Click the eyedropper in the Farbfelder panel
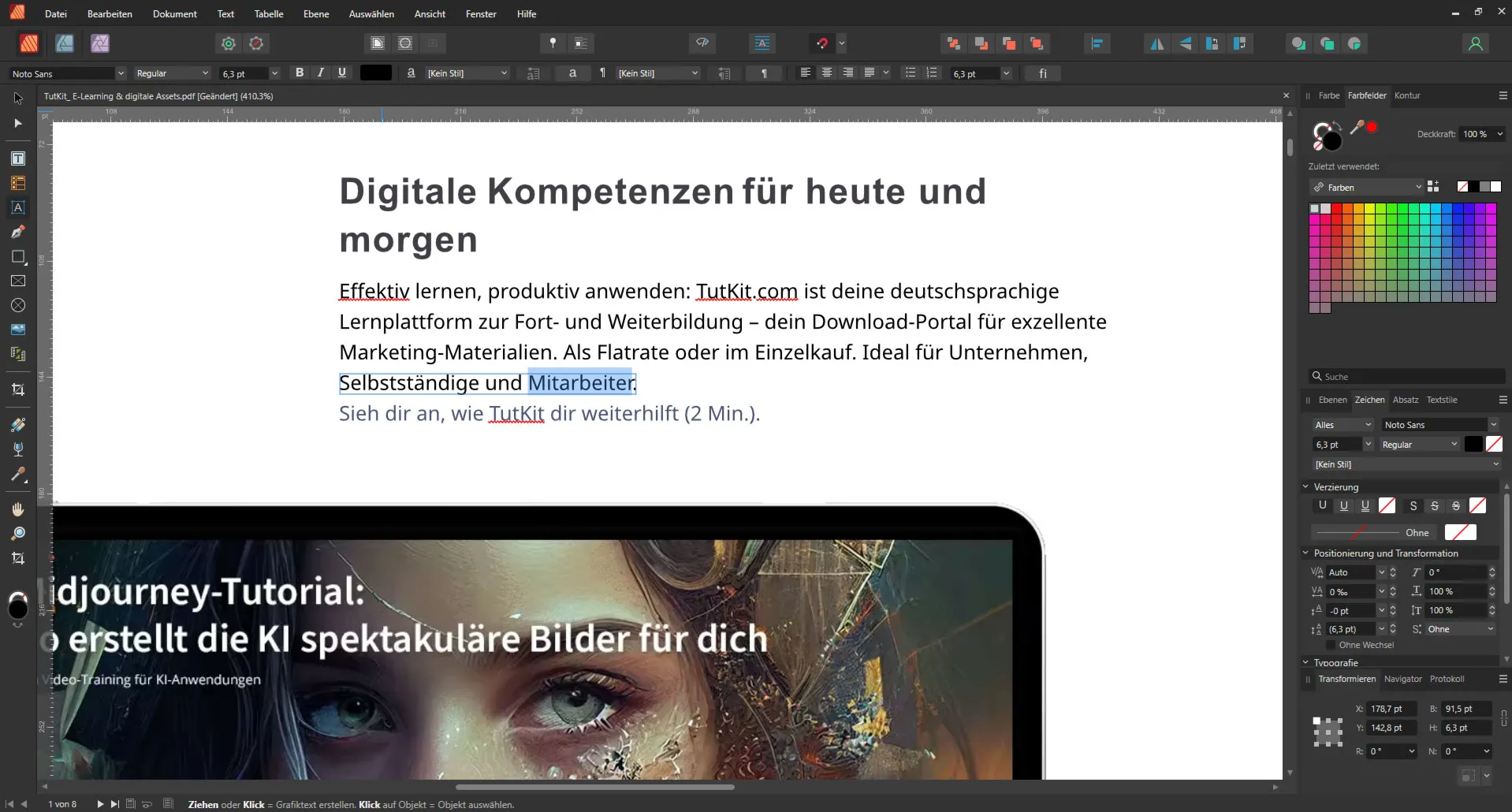The height and width of the screenshot is (812, 1512). pyautogui.click(x=1357, y=127)
